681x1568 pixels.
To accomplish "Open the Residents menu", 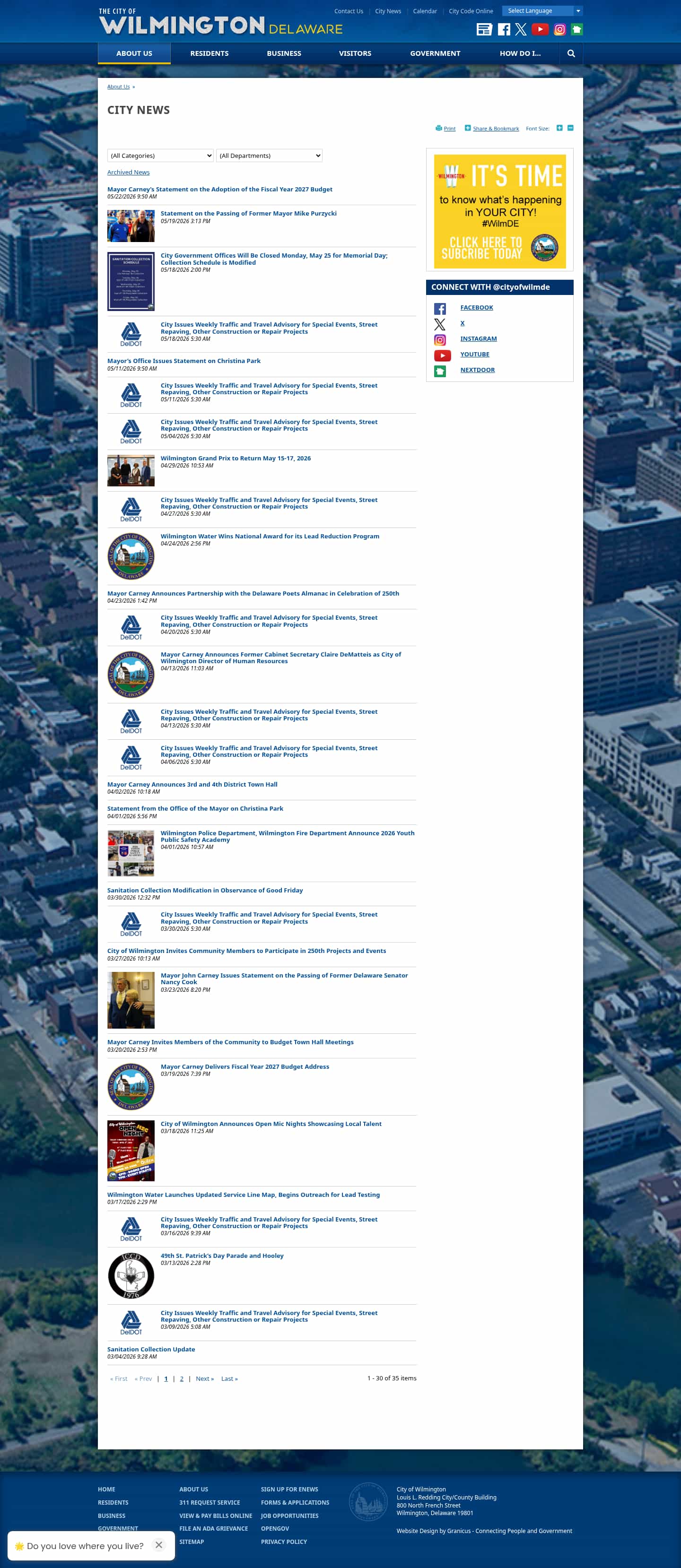I will coord(209,53).
